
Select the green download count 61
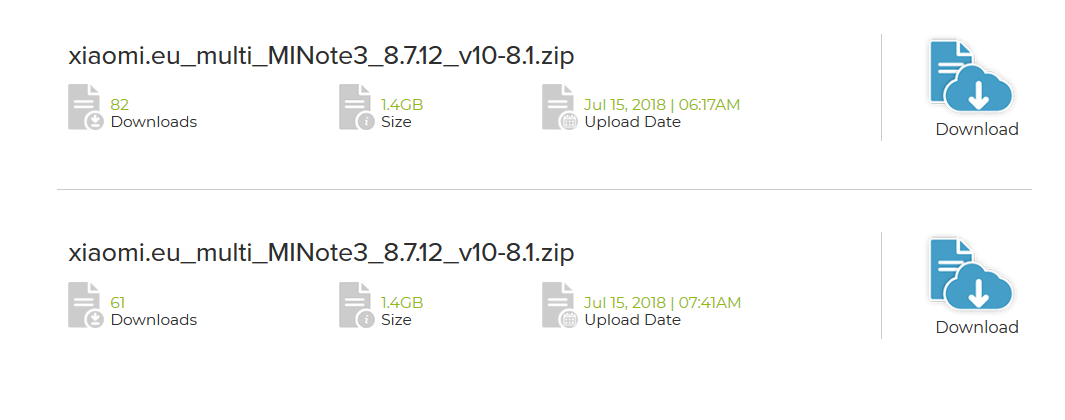pyautogui.click(x=118, y=302)
